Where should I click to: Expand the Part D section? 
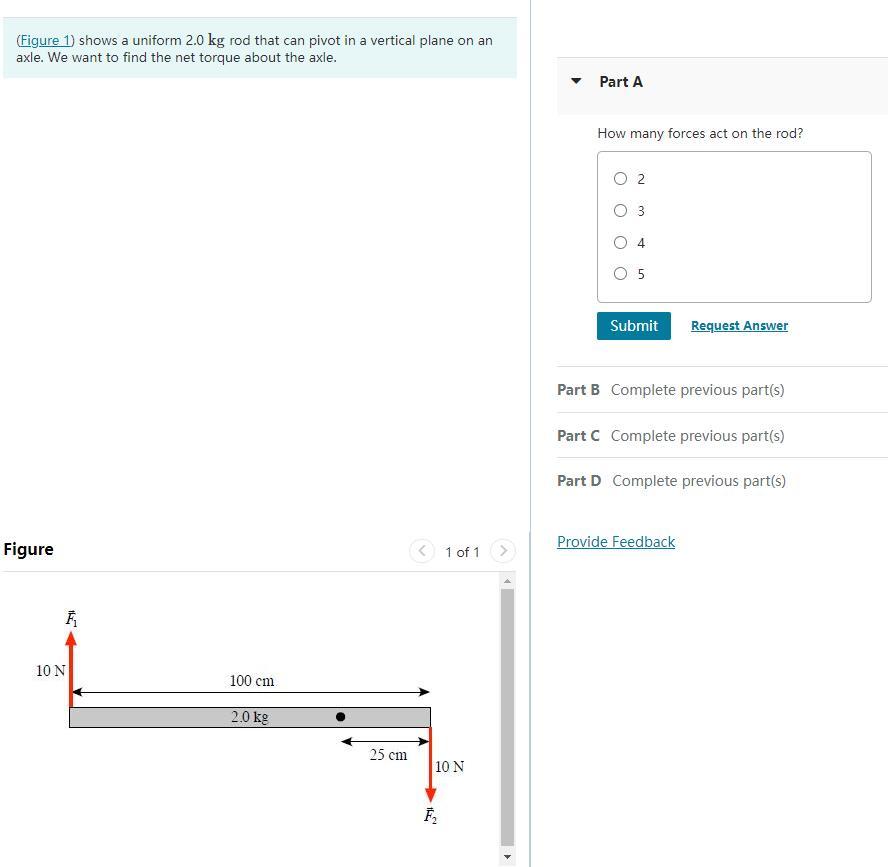pos(578,481)
